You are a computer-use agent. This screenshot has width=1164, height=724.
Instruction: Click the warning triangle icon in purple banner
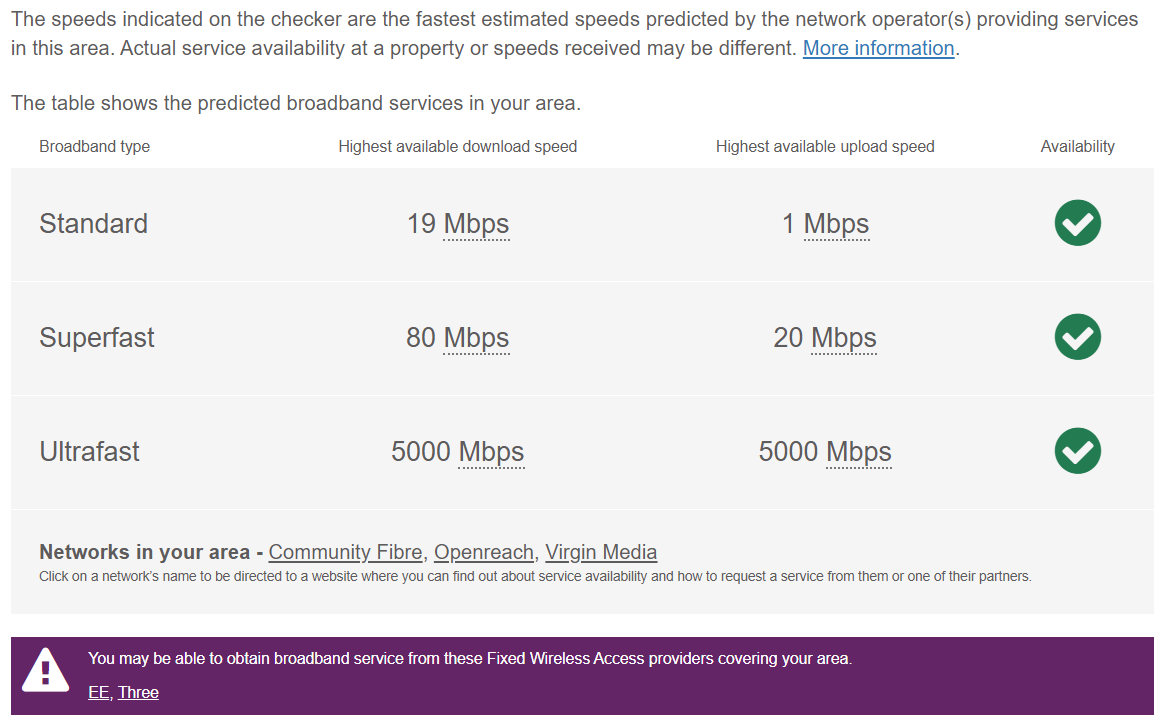[x=45, y=671]
